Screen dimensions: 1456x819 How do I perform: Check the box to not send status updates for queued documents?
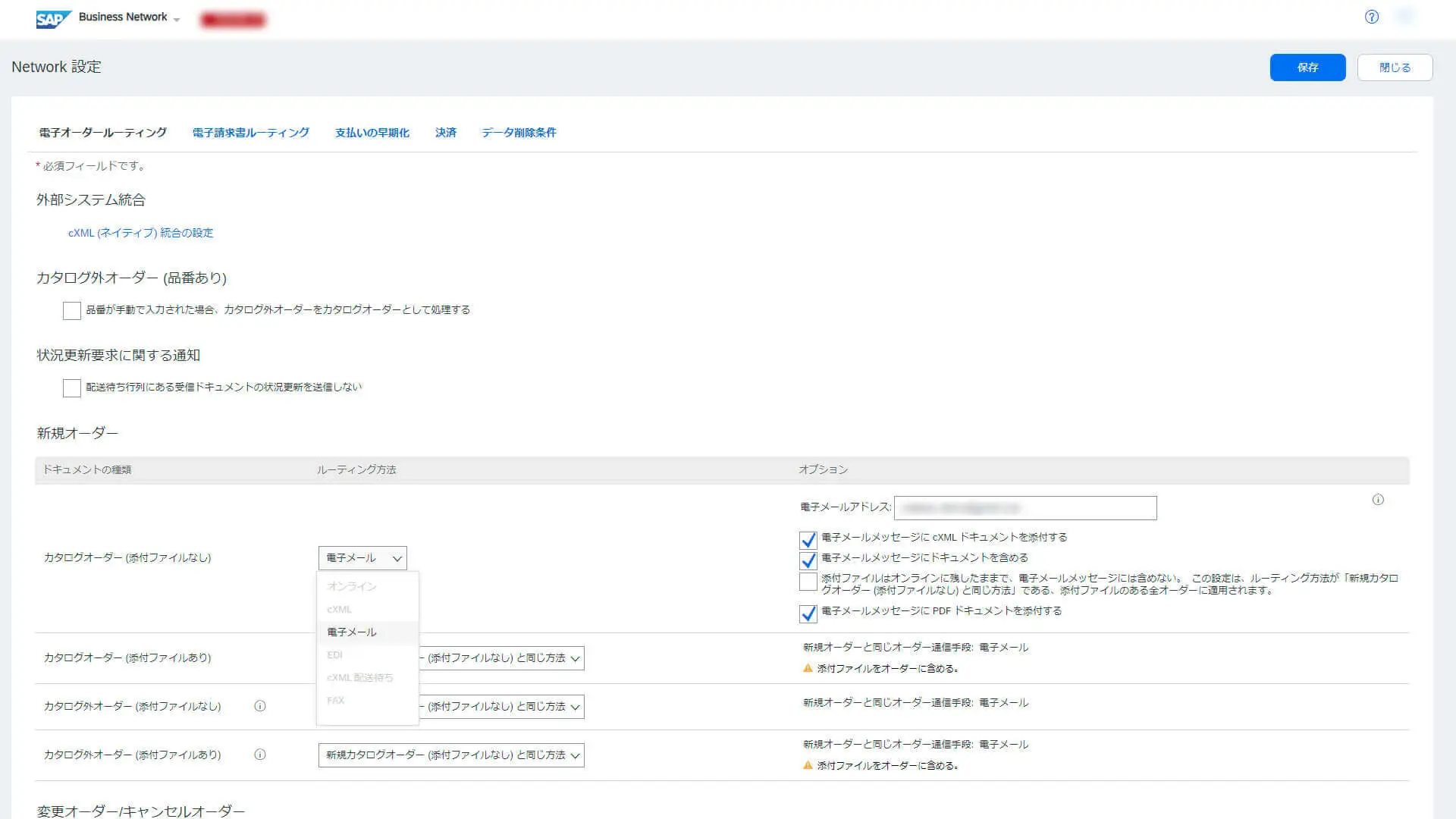72,388
